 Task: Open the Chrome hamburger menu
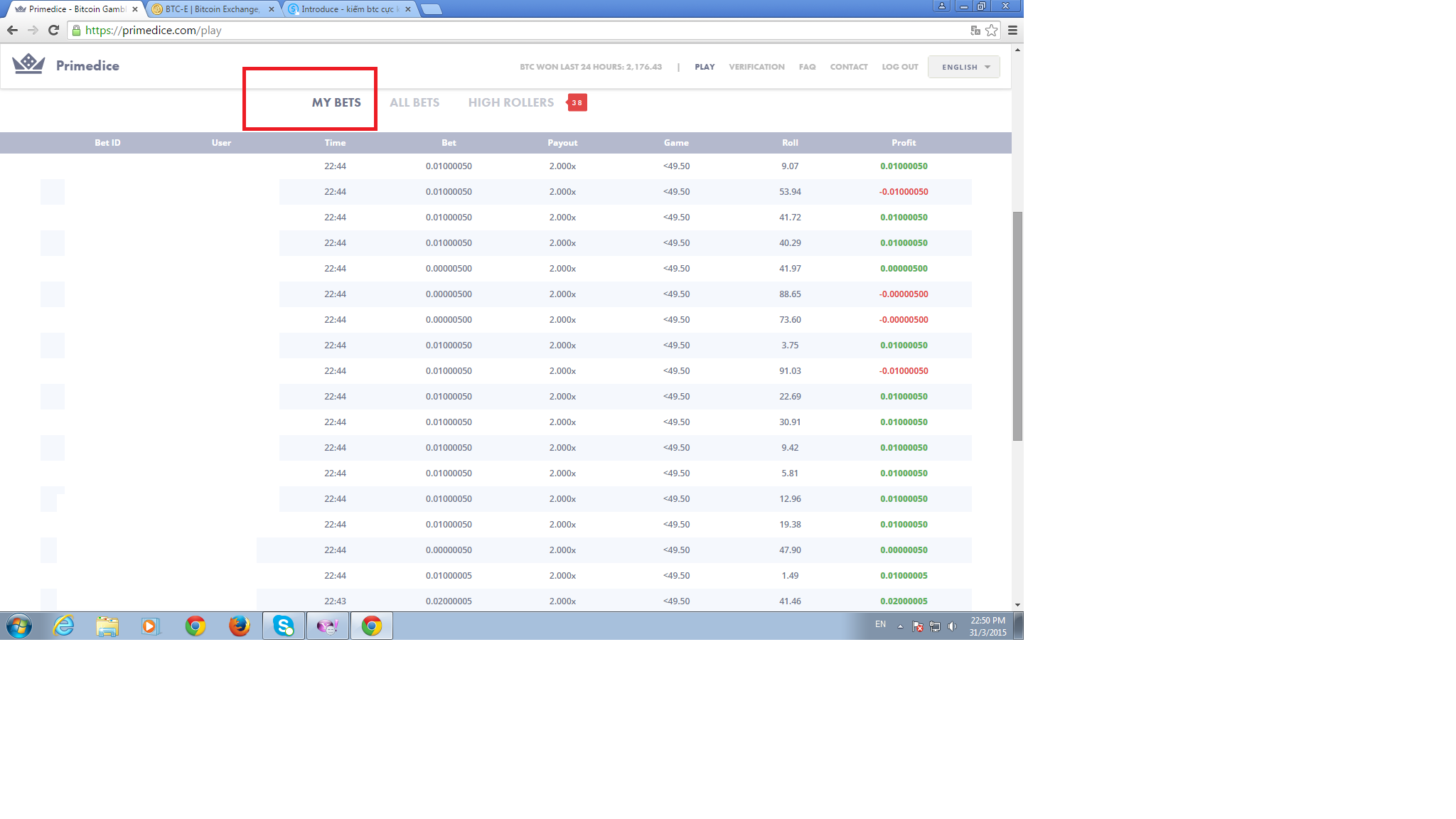click(x=1012, y=30)
